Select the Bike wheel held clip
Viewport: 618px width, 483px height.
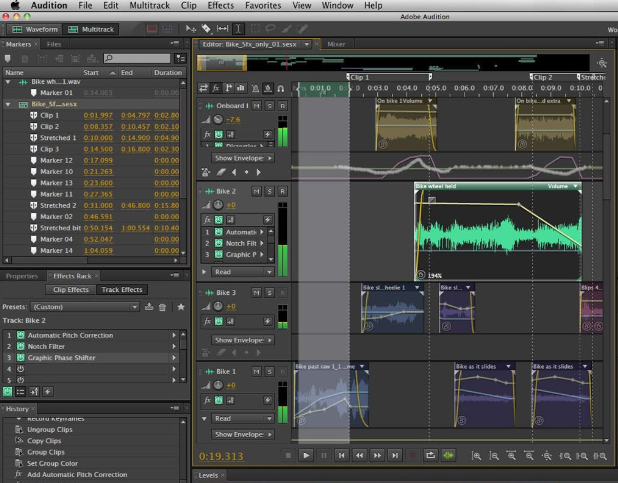[x=498, y=233]
